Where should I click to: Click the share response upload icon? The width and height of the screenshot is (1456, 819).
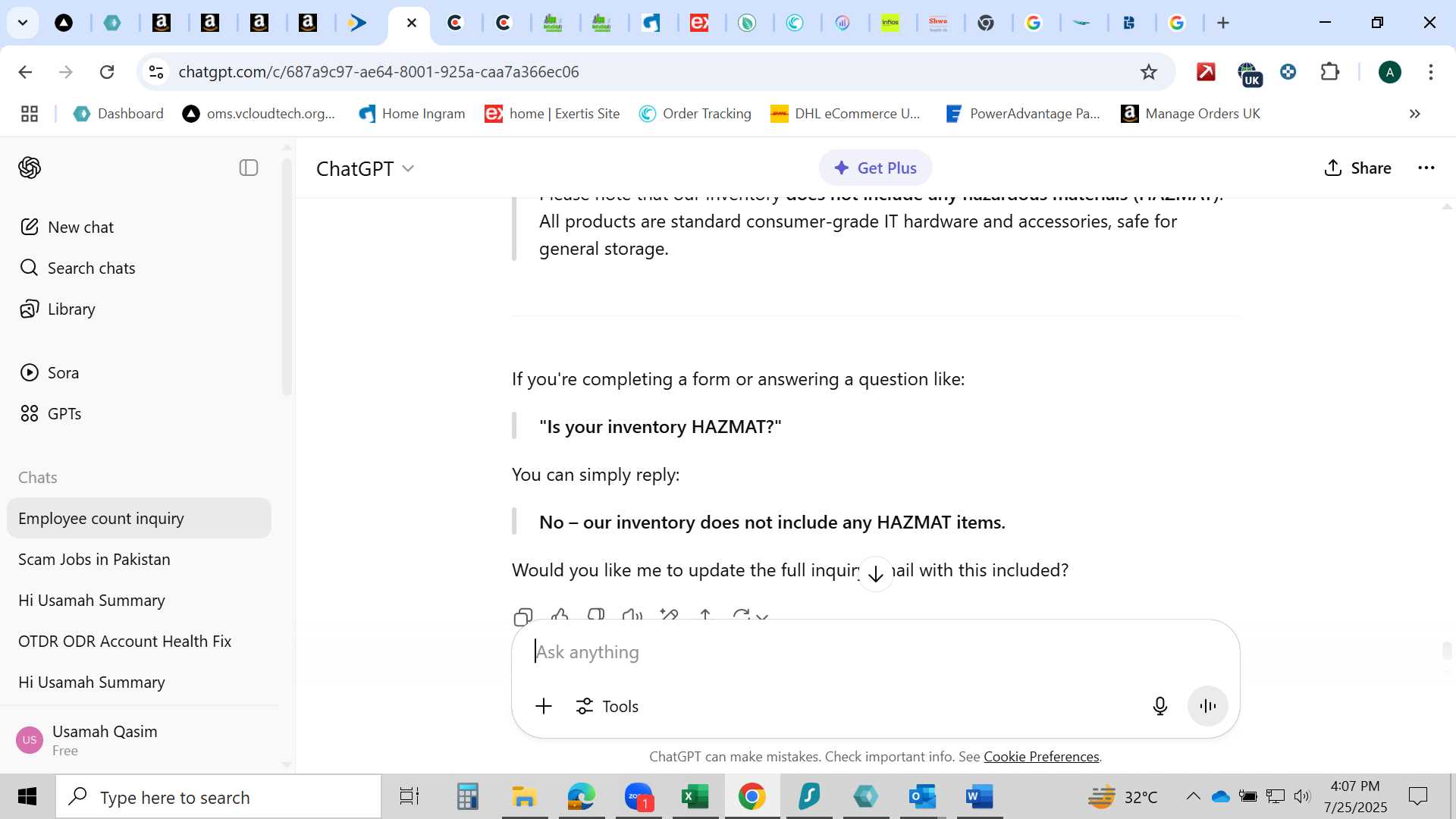click(705, 616)
